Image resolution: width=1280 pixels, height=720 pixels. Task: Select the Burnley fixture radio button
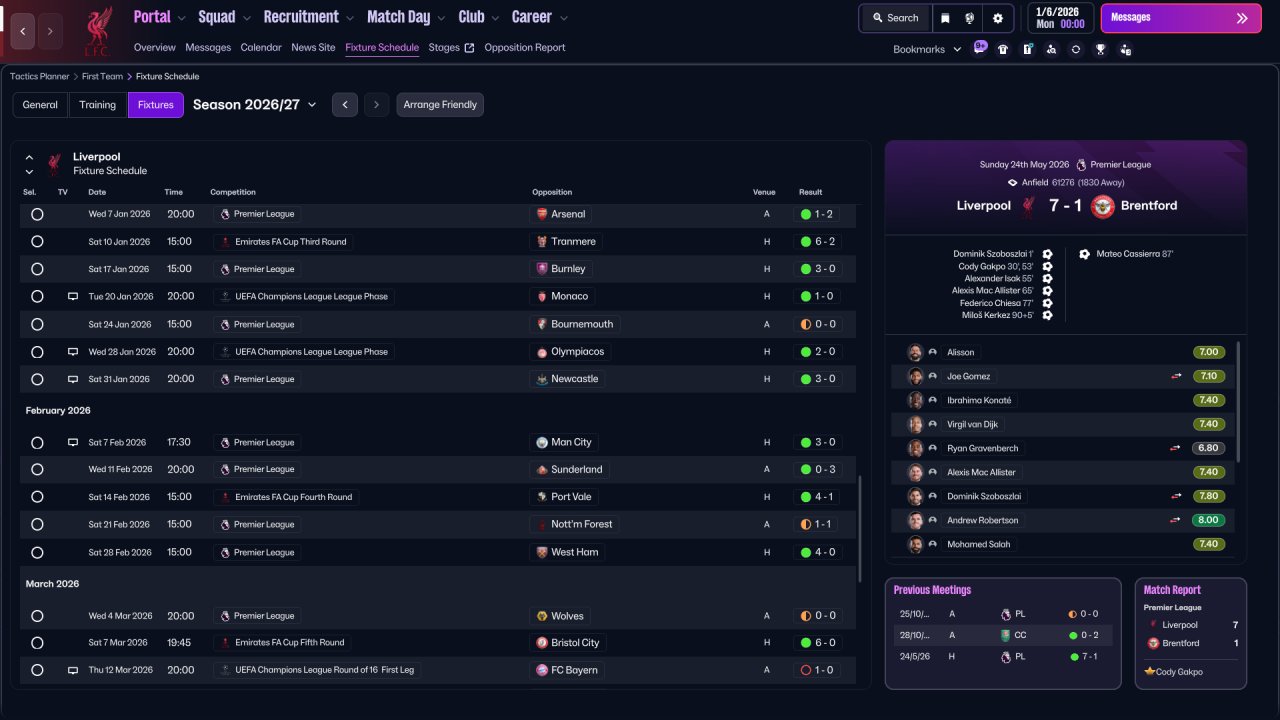tap(37, 269)
